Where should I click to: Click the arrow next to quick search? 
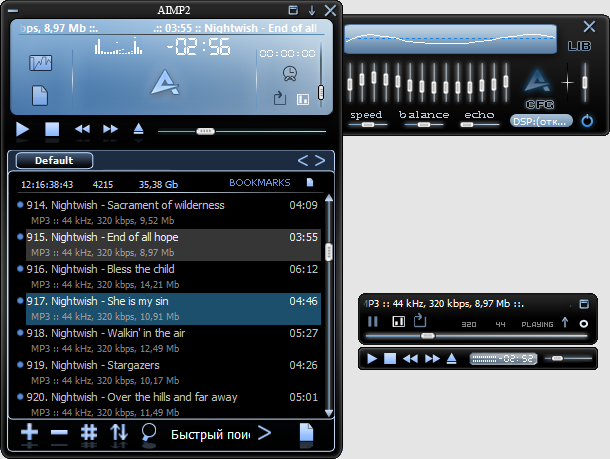click(x=264, y=433)
